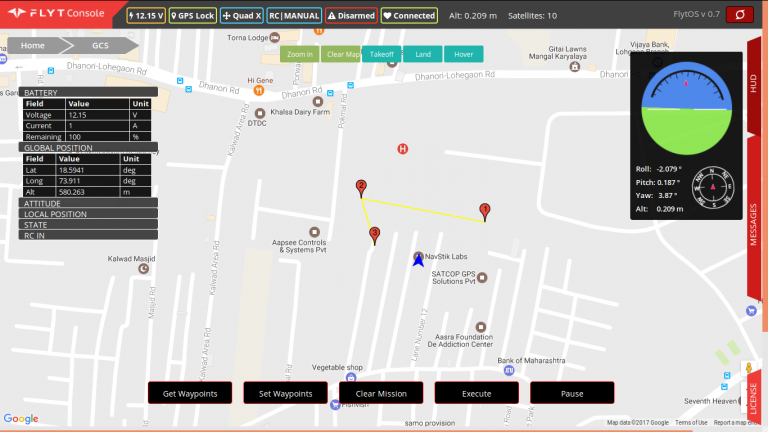Collapse the BATTERY panel header
Image resolution: width=768 pixels, height=432 pixels.
coord(88,93)
